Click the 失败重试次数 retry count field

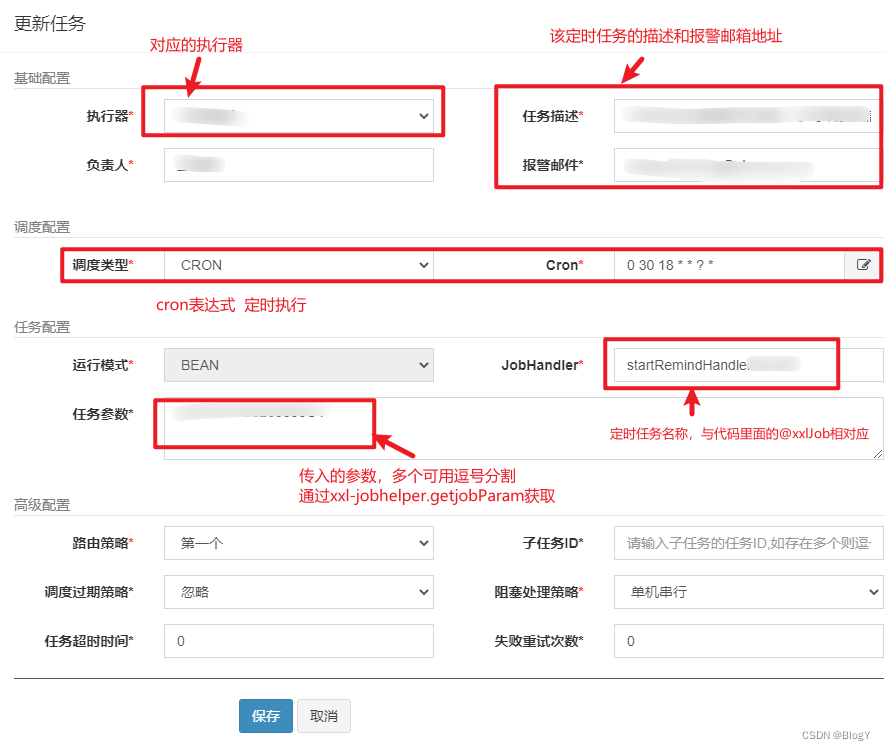tap(747, 641)
